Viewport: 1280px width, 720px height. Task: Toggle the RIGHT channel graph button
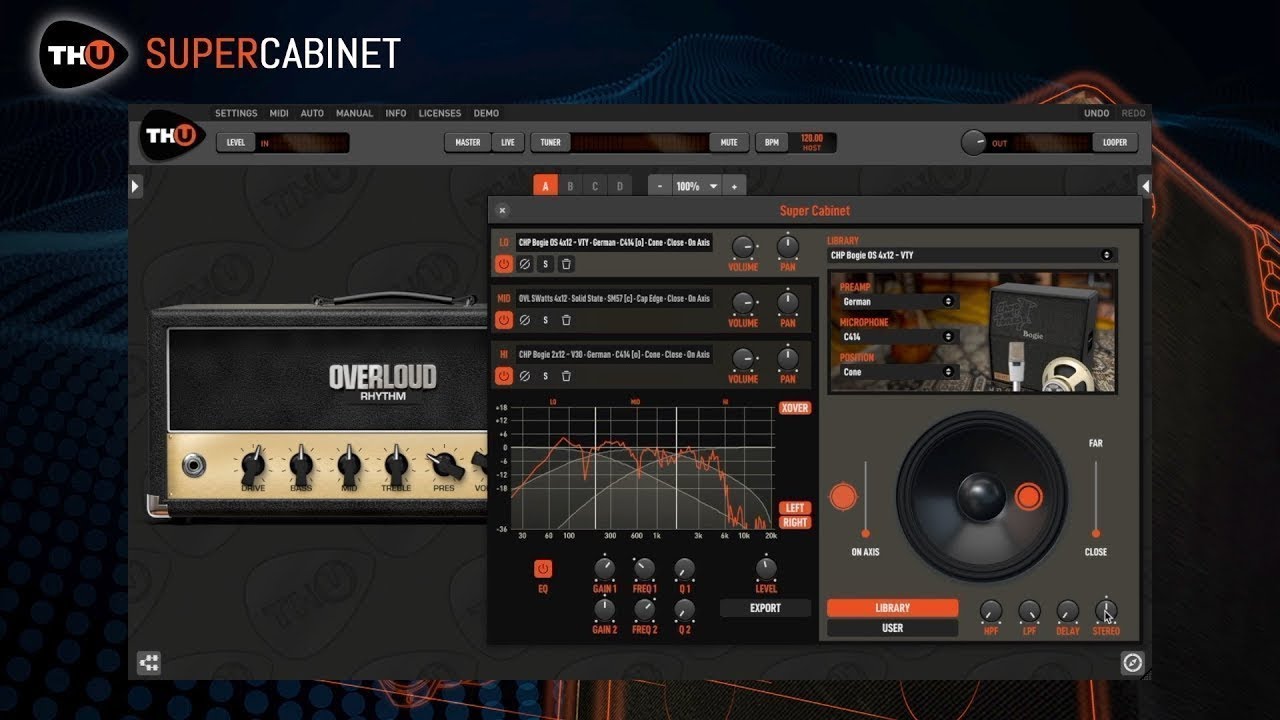click(795, 522)
